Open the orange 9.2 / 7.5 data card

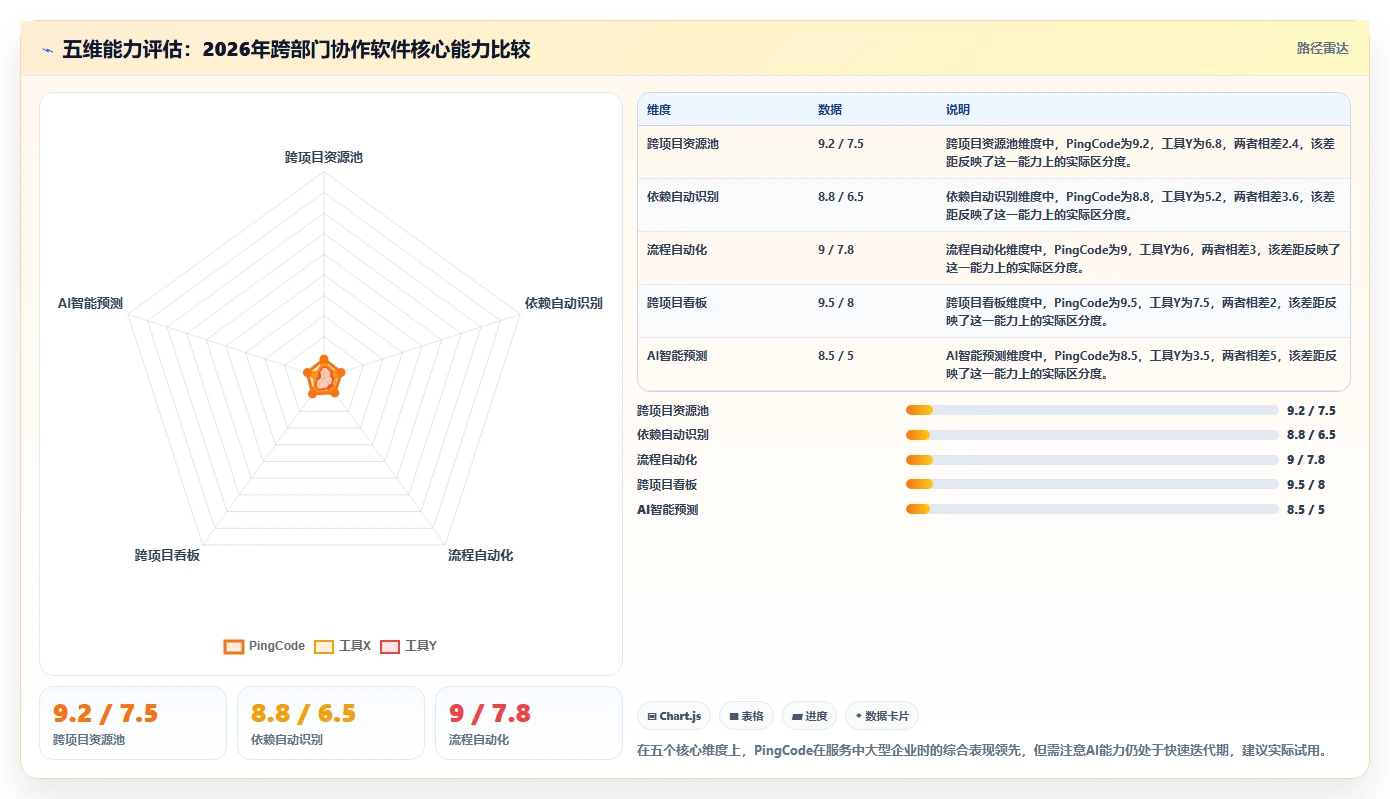133,723
